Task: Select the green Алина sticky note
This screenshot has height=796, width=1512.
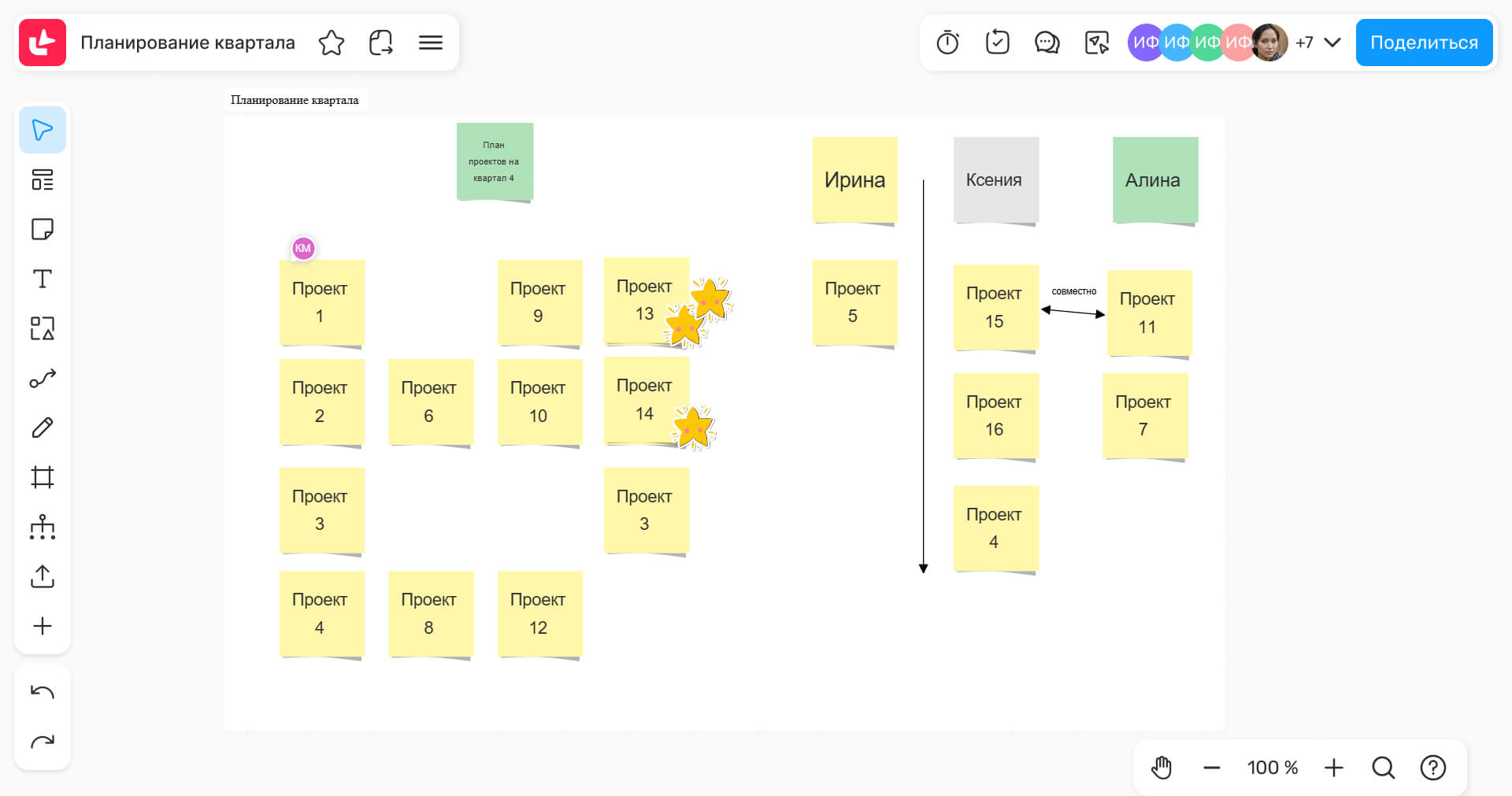Action: click(1154, 180)
